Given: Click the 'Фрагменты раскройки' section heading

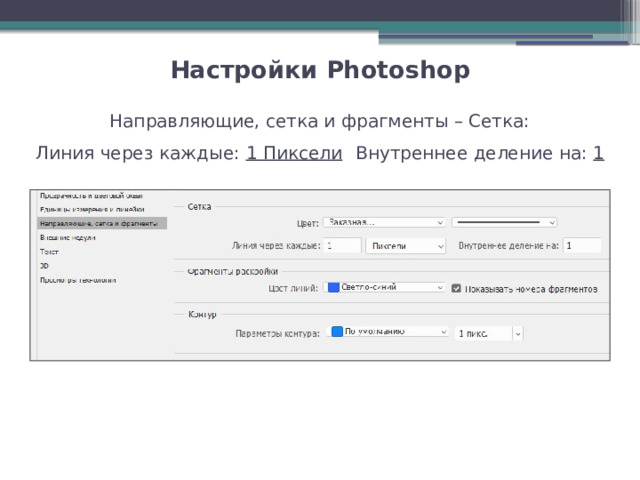Looking at the screenshot, I should tap(233, 271).
